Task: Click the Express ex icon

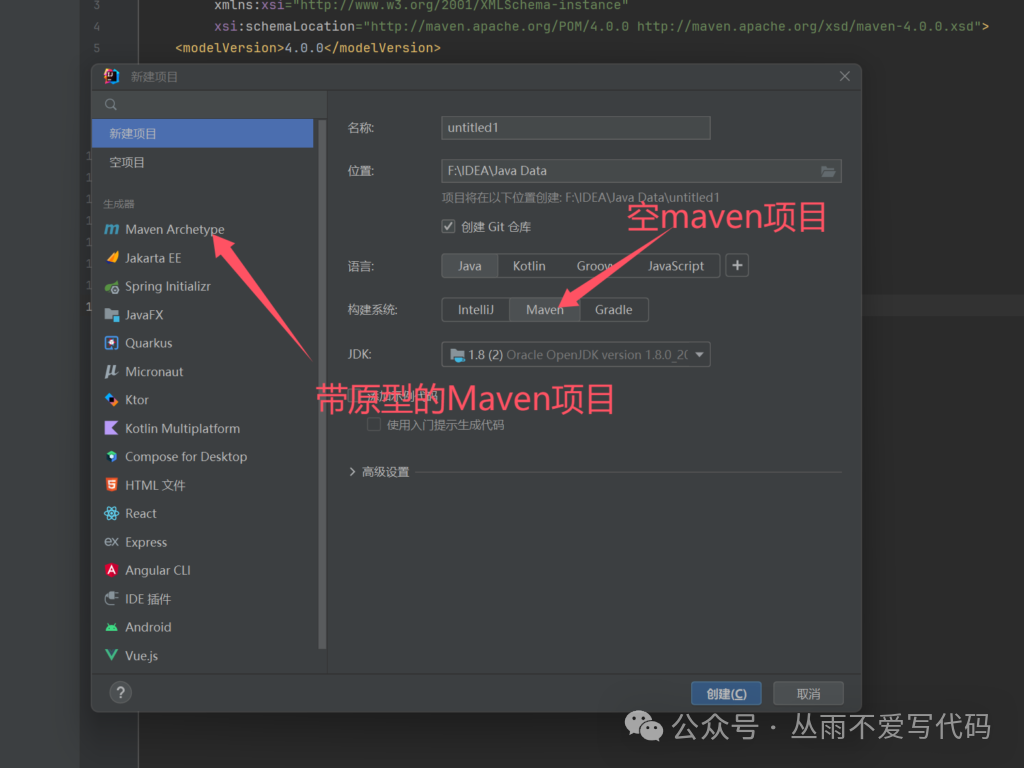Action: coord(112,542)
